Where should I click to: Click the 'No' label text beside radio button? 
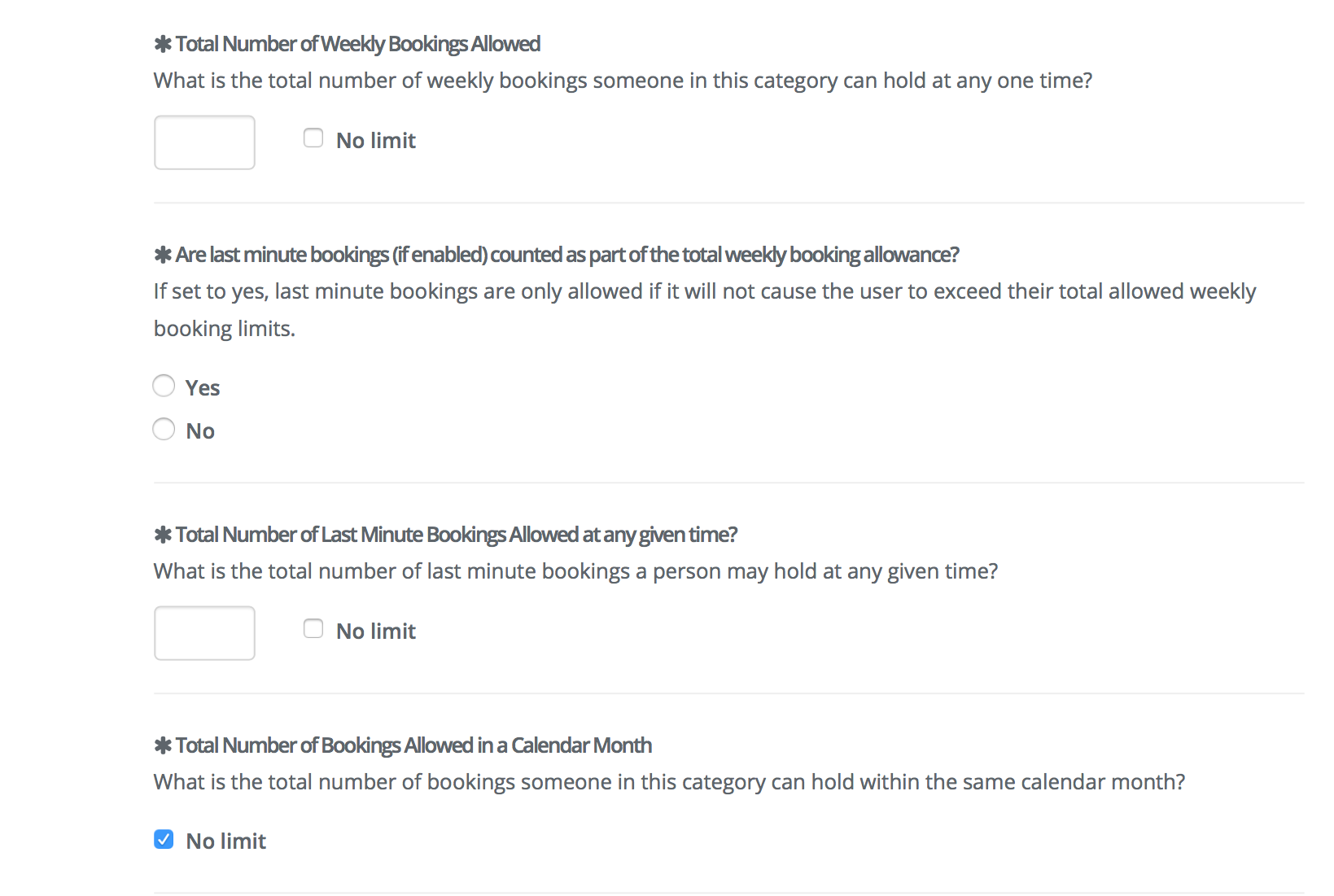[200, 431]
